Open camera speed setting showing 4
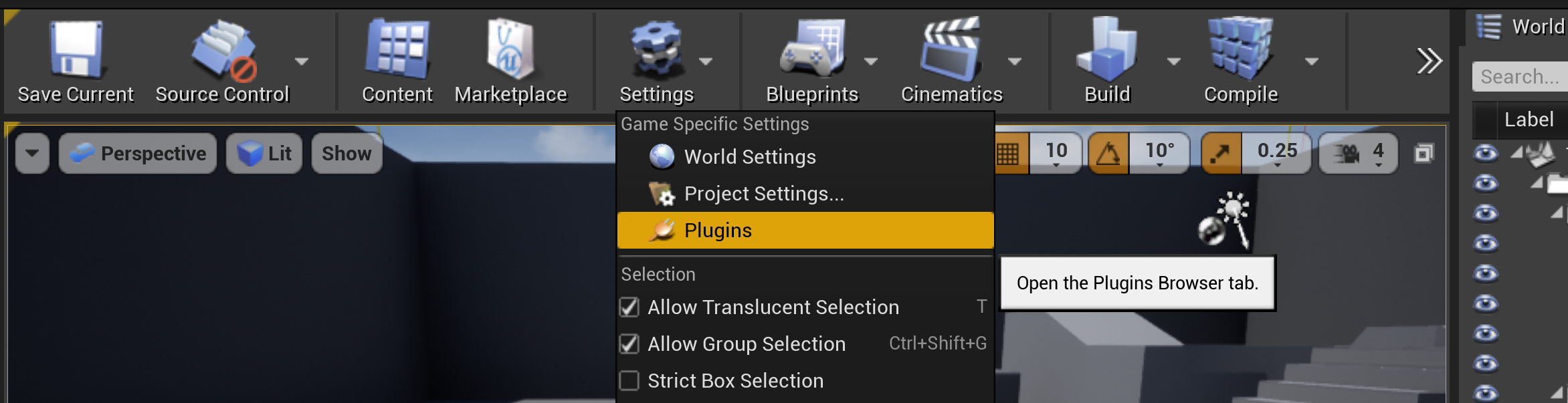1568x403 pixels. (1358, 154)
